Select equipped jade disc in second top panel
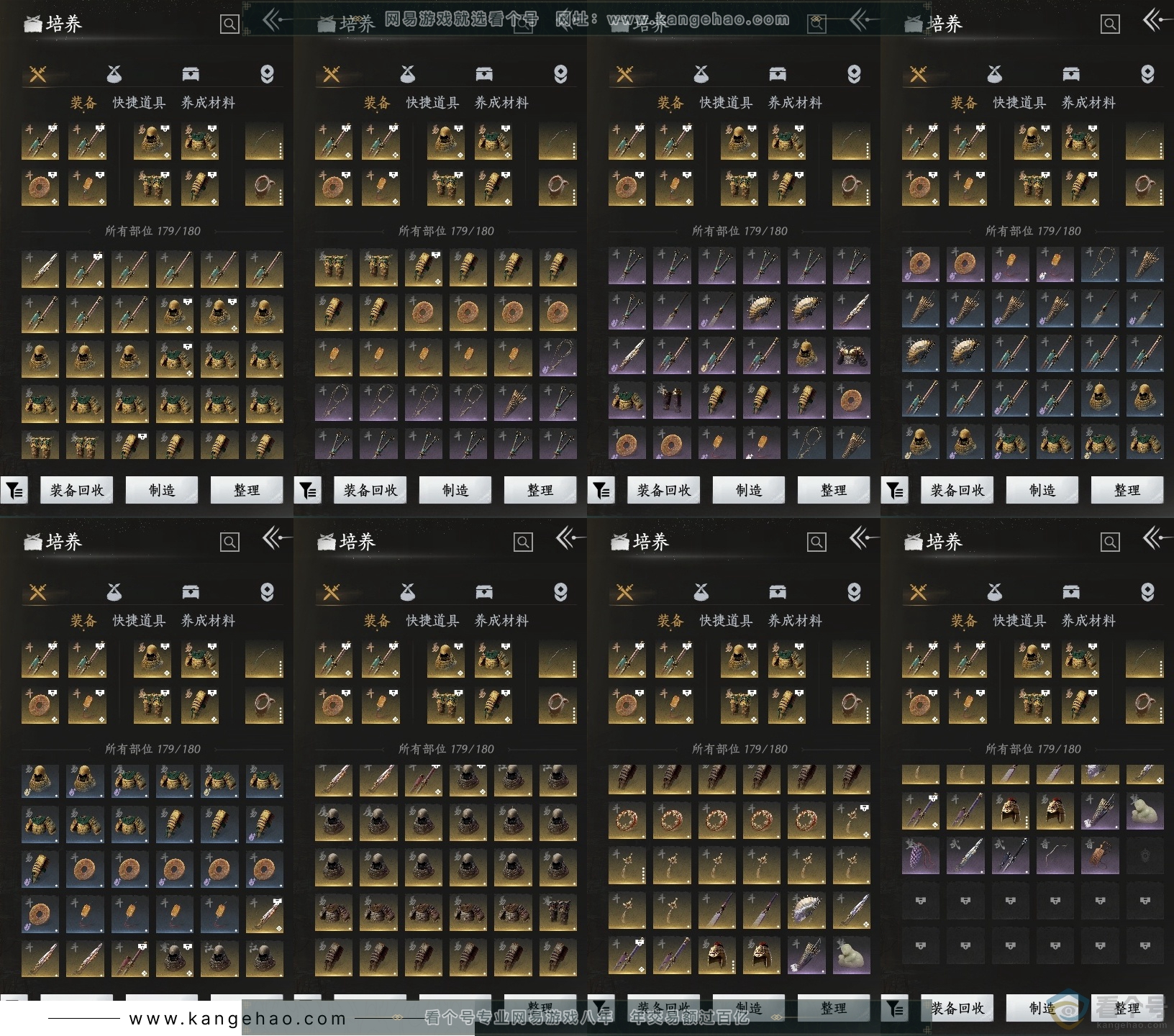 tap(334, 188)
